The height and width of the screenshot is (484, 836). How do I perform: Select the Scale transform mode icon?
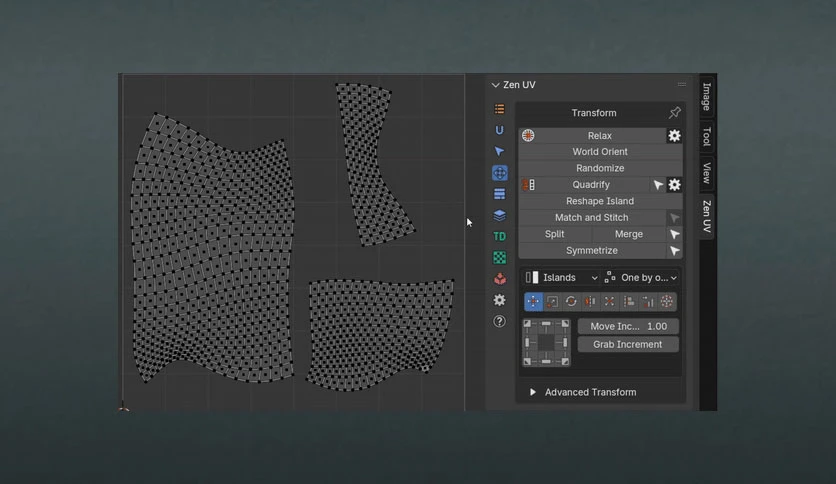point(552,302)
